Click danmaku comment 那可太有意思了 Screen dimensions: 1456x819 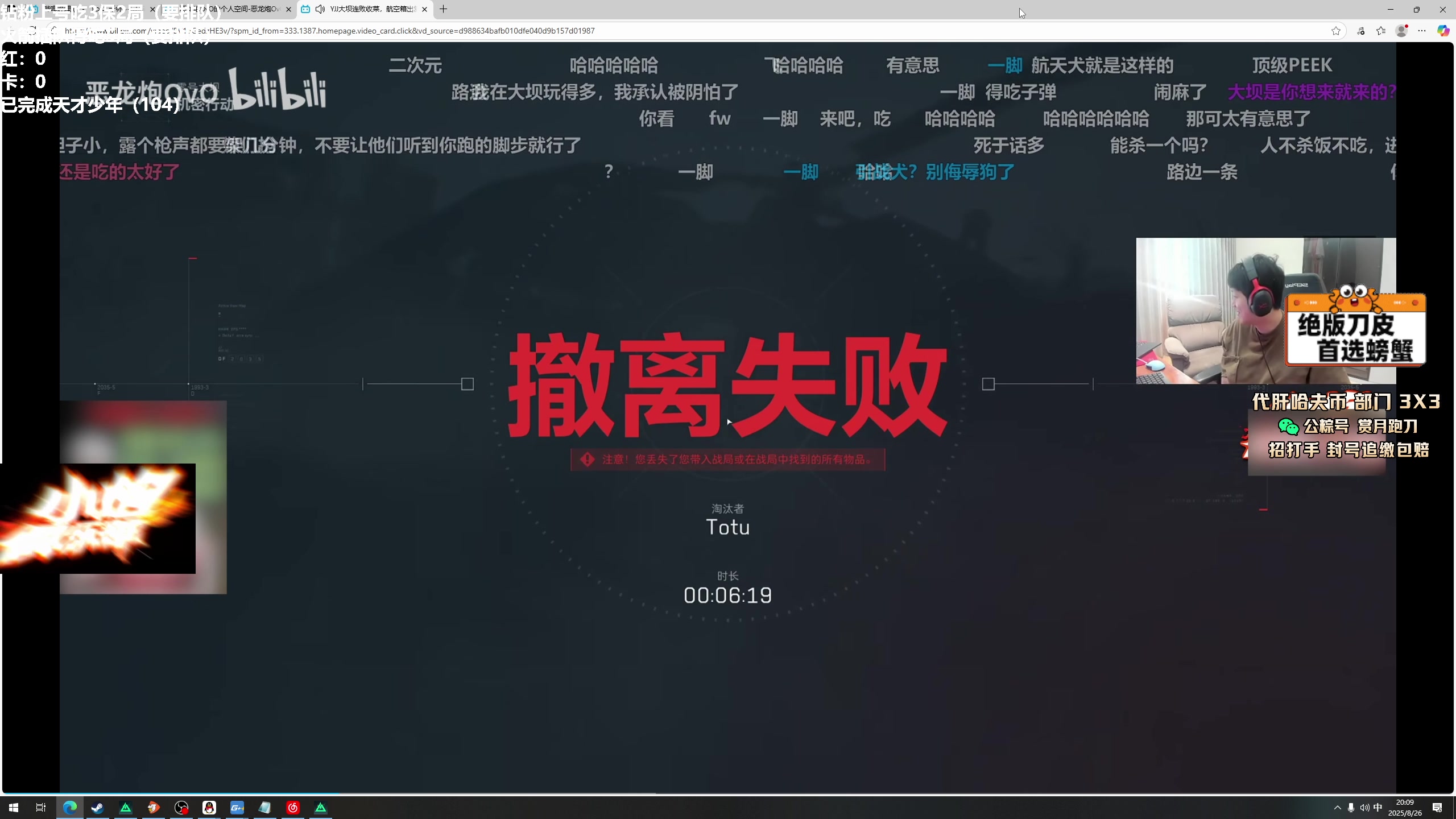click(1248, 119)
